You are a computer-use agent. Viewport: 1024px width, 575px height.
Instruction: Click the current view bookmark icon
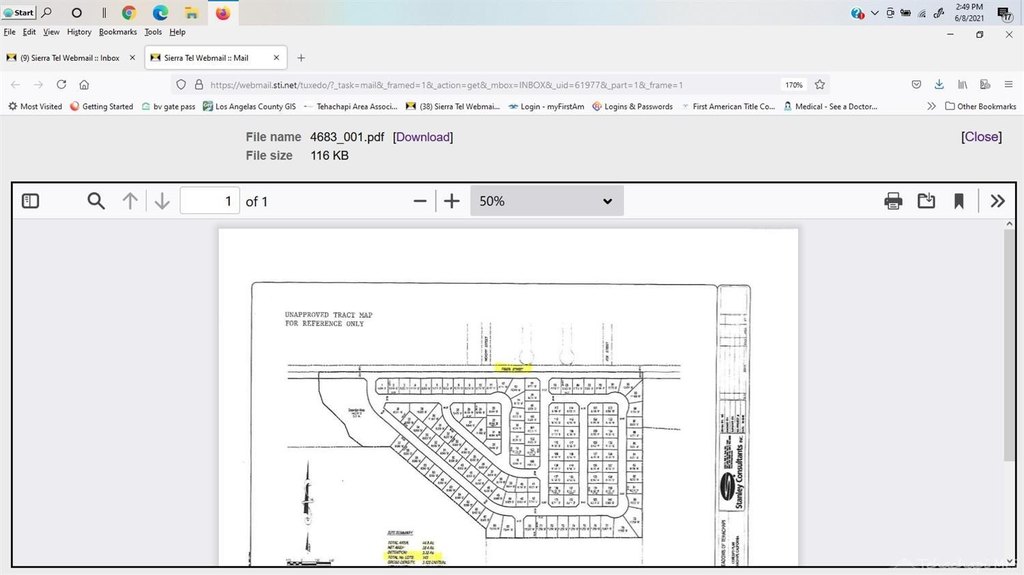click(958, 201)
